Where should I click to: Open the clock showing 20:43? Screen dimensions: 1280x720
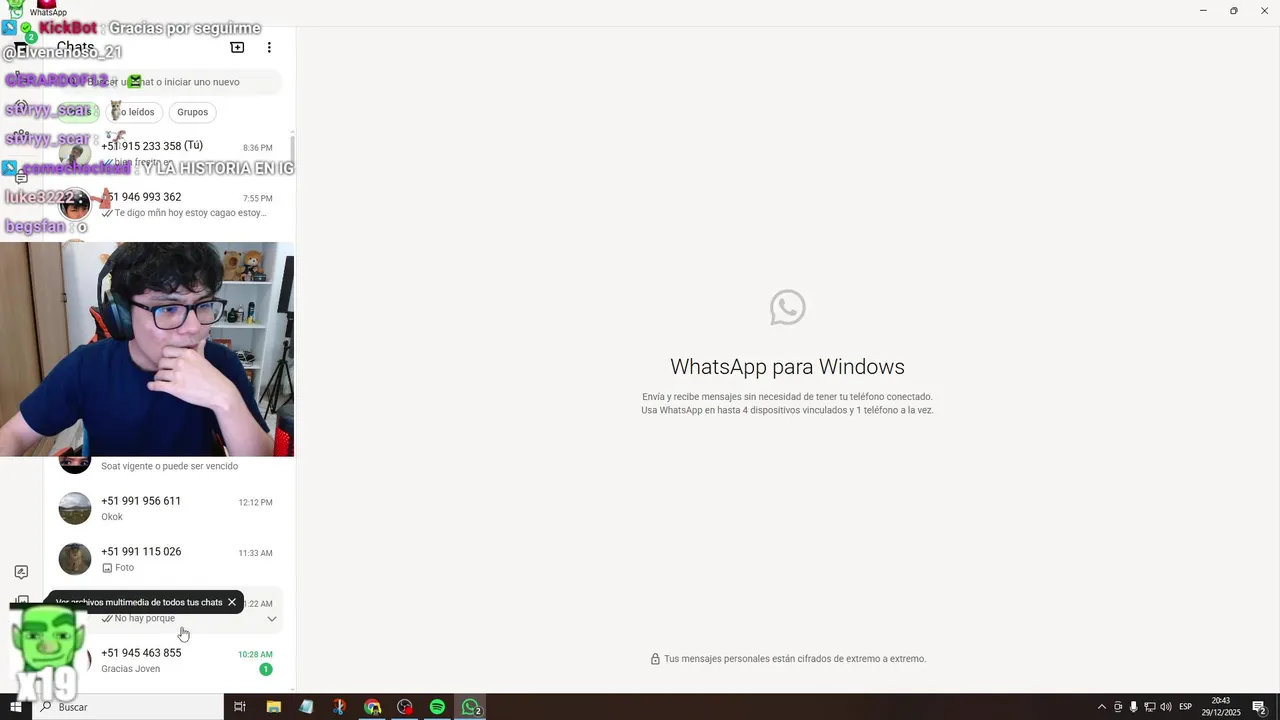[1221, 707]
